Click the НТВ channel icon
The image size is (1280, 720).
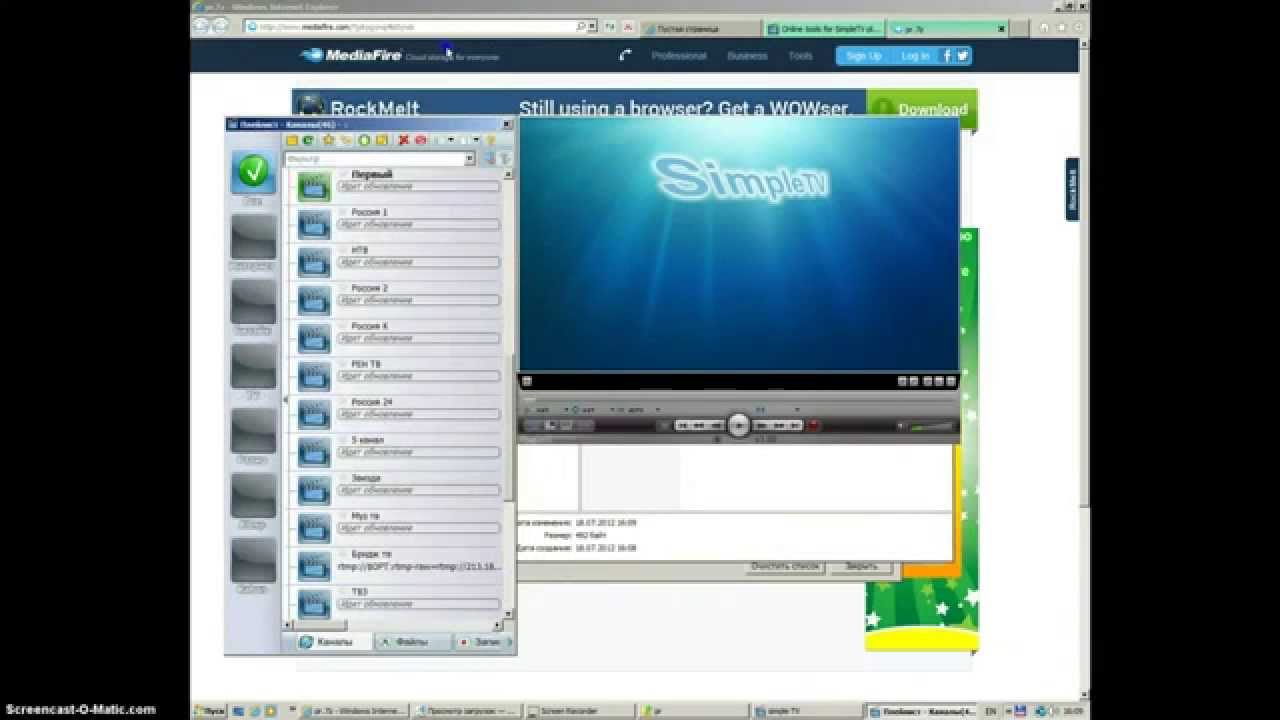314,262
